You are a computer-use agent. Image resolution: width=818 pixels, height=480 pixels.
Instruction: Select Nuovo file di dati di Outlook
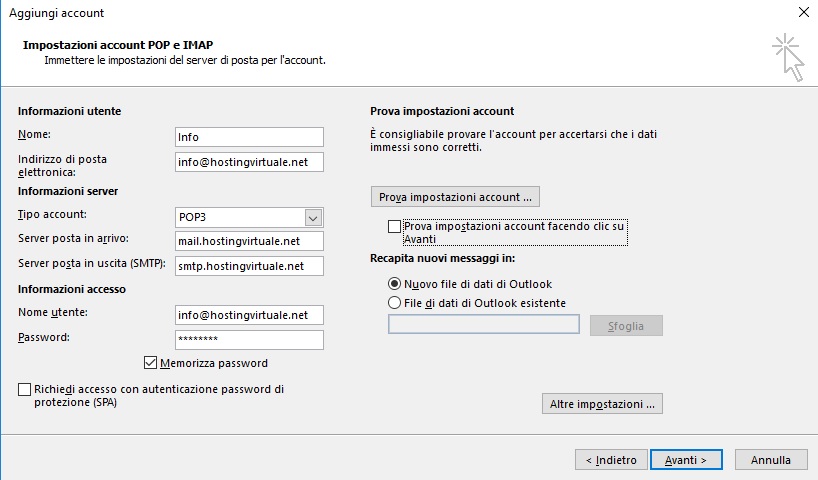[x=394, y=284]
